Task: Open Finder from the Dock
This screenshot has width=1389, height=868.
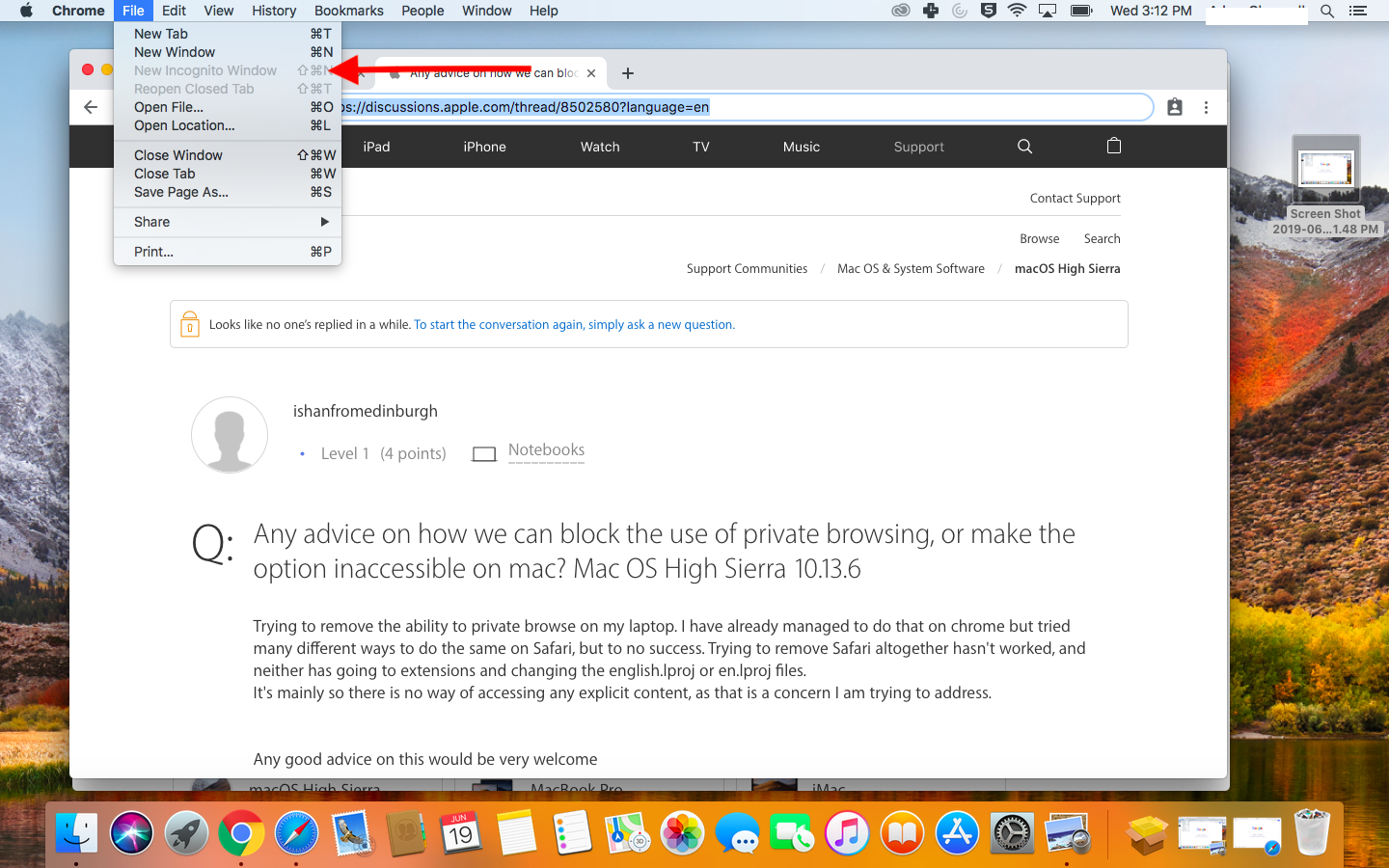Action: click(76, 833)
